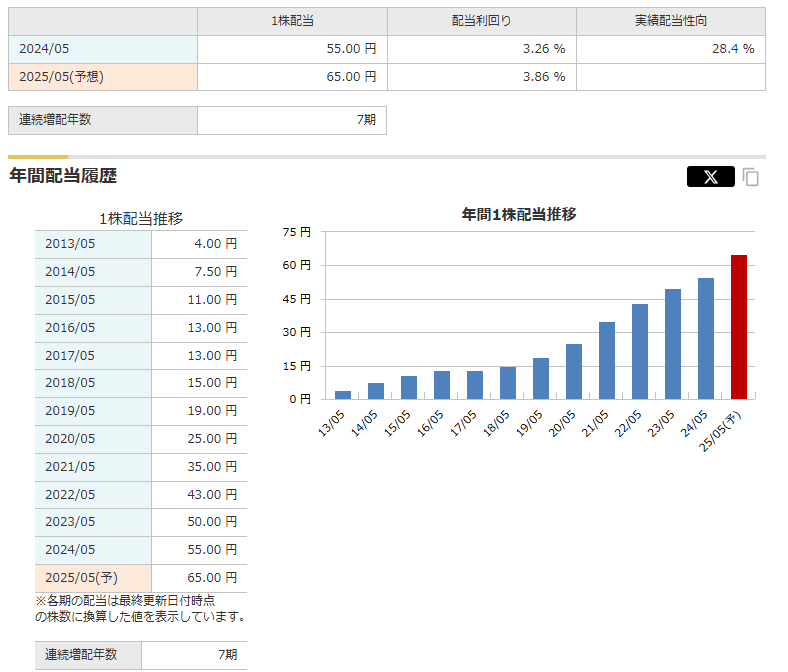
Task: Click the 2020/05 row label
Action: [93, 439]
